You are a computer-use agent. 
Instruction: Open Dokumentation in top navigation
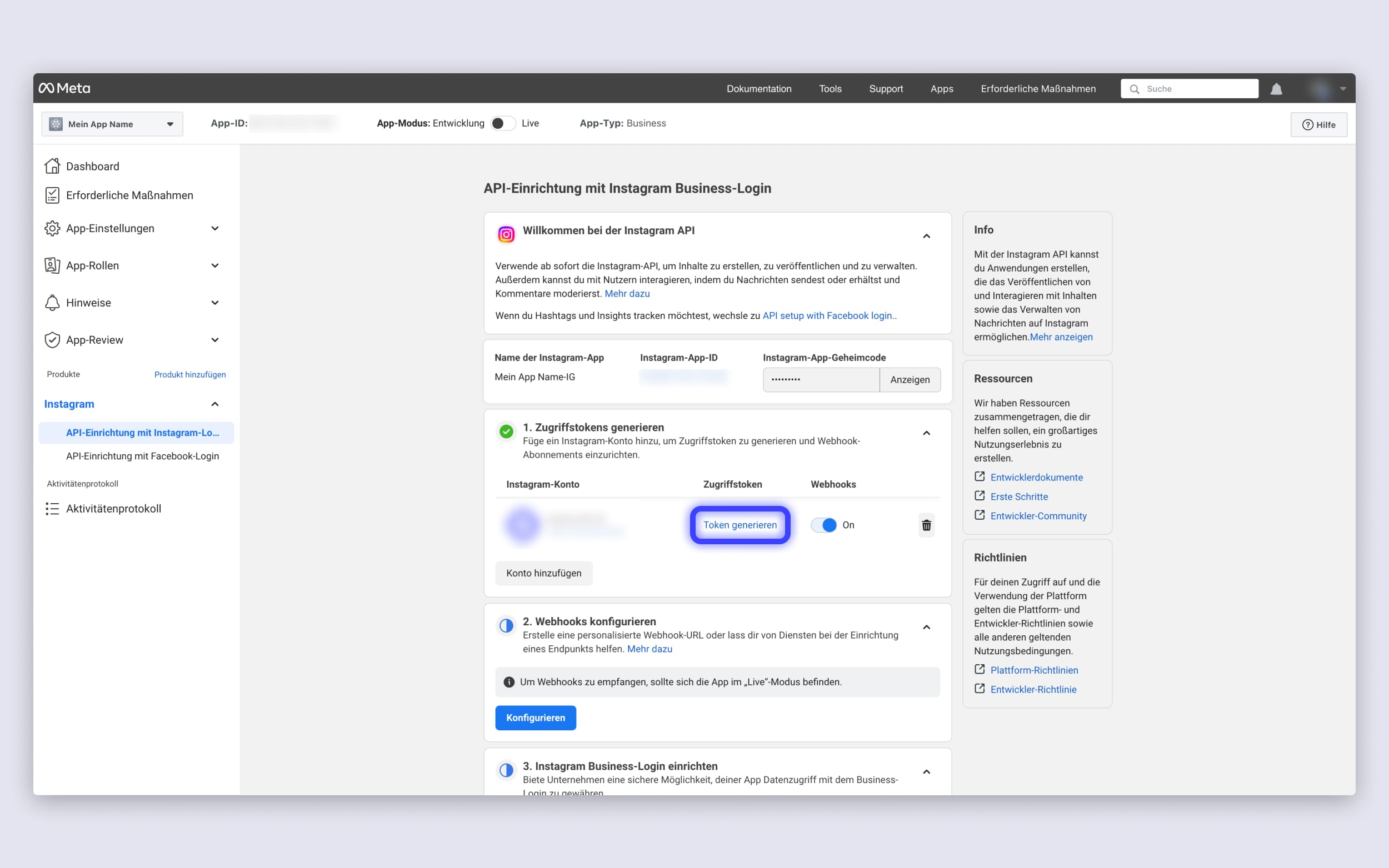(758, 89)
